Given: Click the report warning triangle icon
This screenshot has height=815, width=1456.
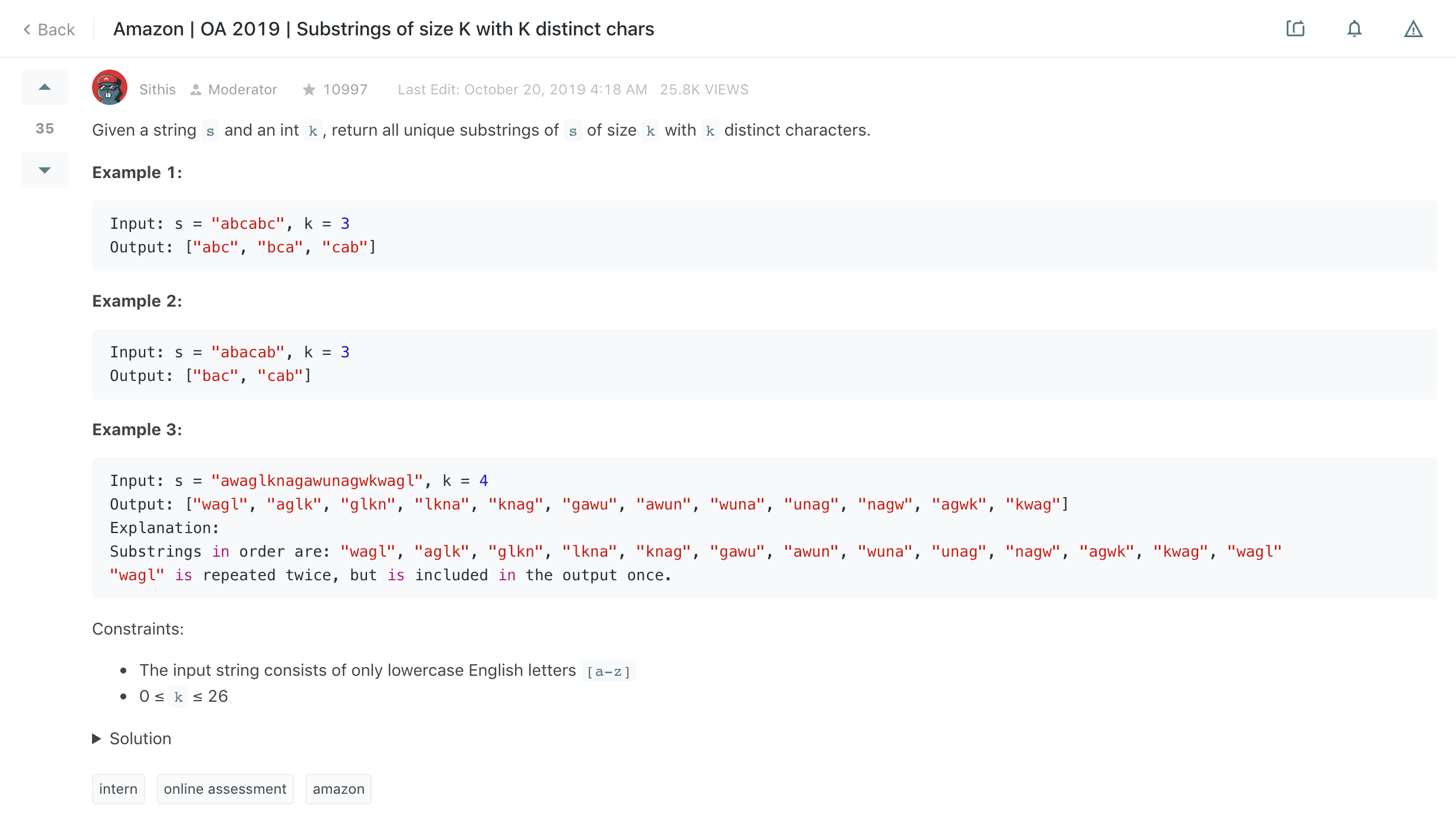Looking at the screenshot, I should 1413,29.
